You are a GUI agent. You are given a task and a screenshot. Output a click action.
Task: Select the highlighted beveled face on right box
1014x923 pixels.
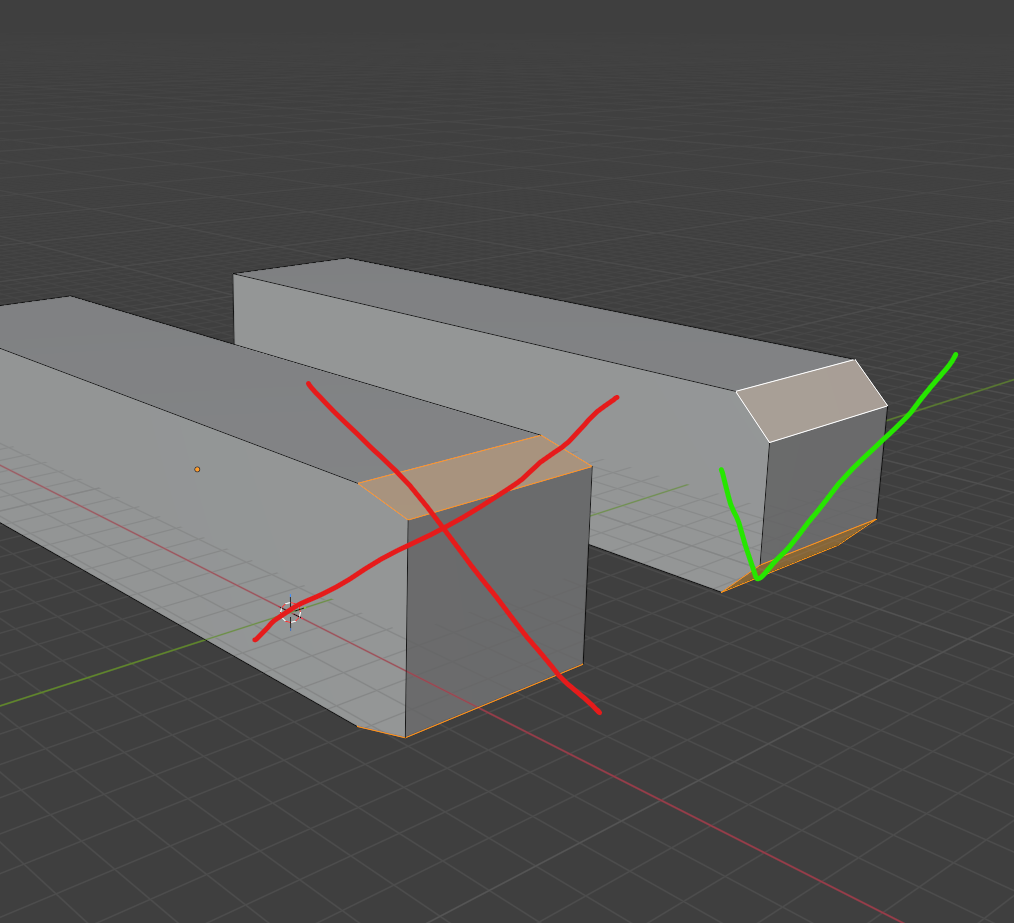coord(812,401)
